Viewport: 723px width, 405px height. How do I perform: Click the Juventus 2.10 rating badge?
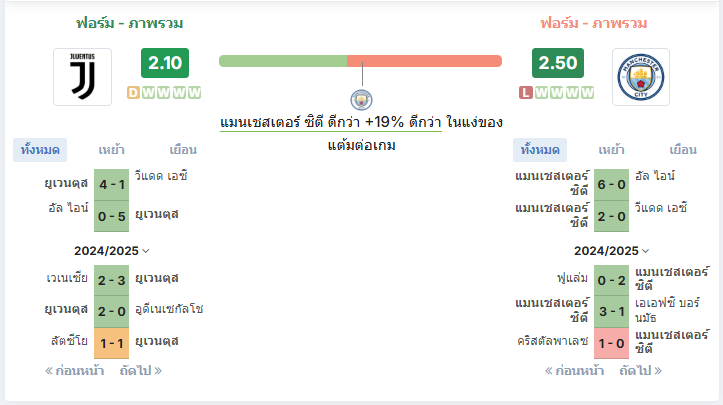coord(165,63)
